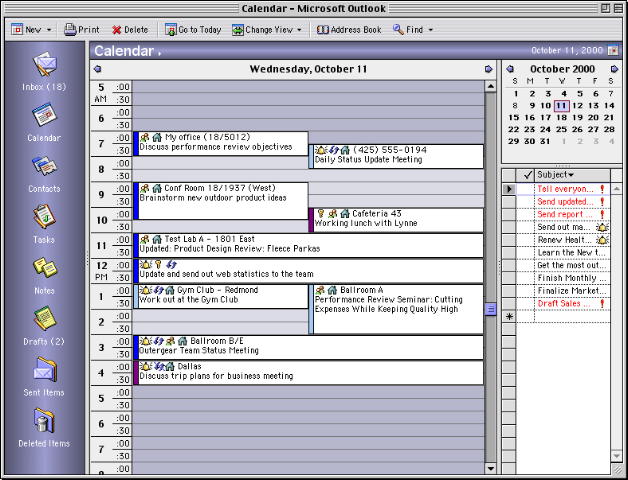Check off the 'Finish Monthly' task
The image size is (628, 480).
pos(527,278)
